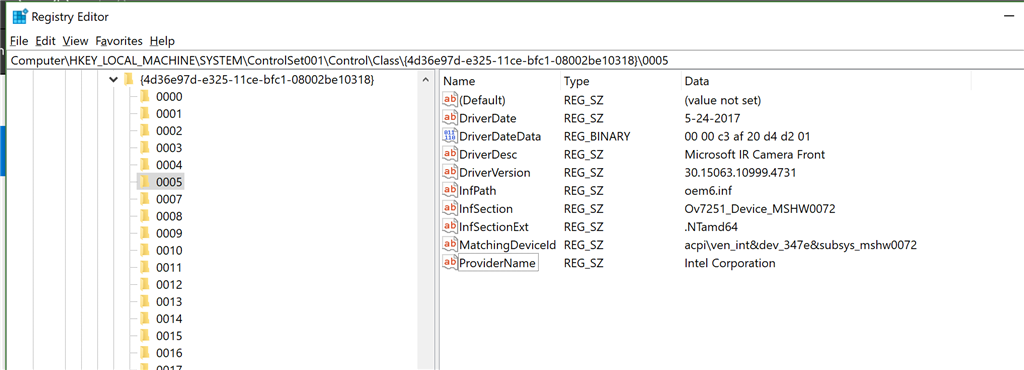Select the DriverDate value name
The height and width of the screenshot is (370, 1024).
[488, 118]
